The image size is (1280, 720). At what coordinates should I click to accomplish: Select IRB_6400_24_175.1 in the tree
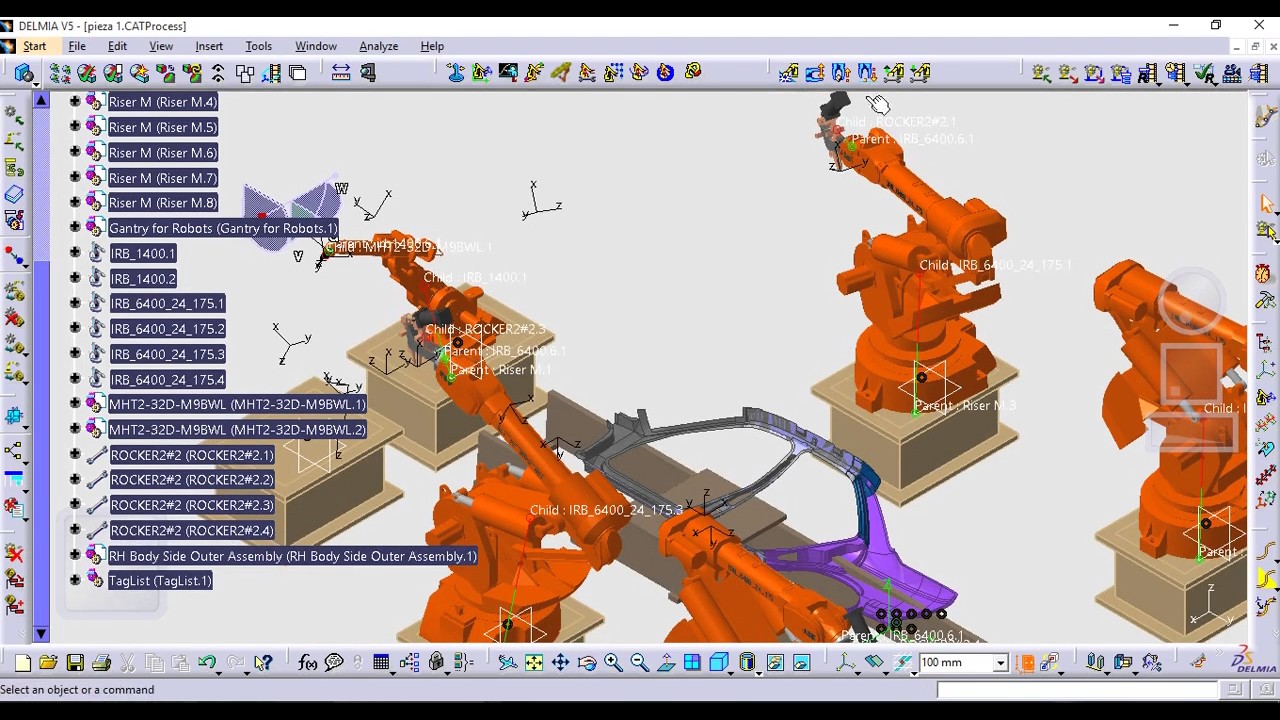pyautogui.click(x=167, y=304)
